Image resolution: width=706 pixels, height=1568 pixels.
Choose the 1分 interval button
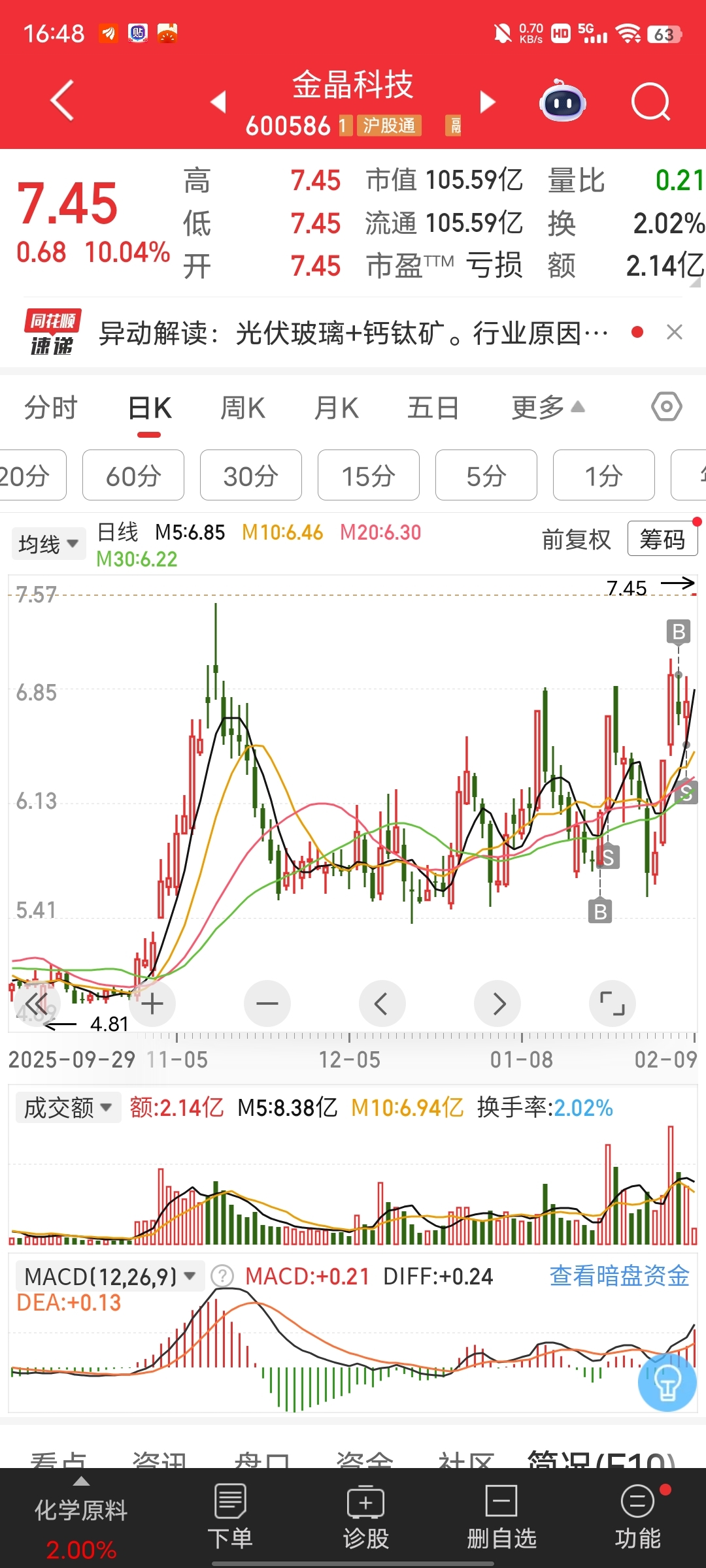click(x=604, y=475)
